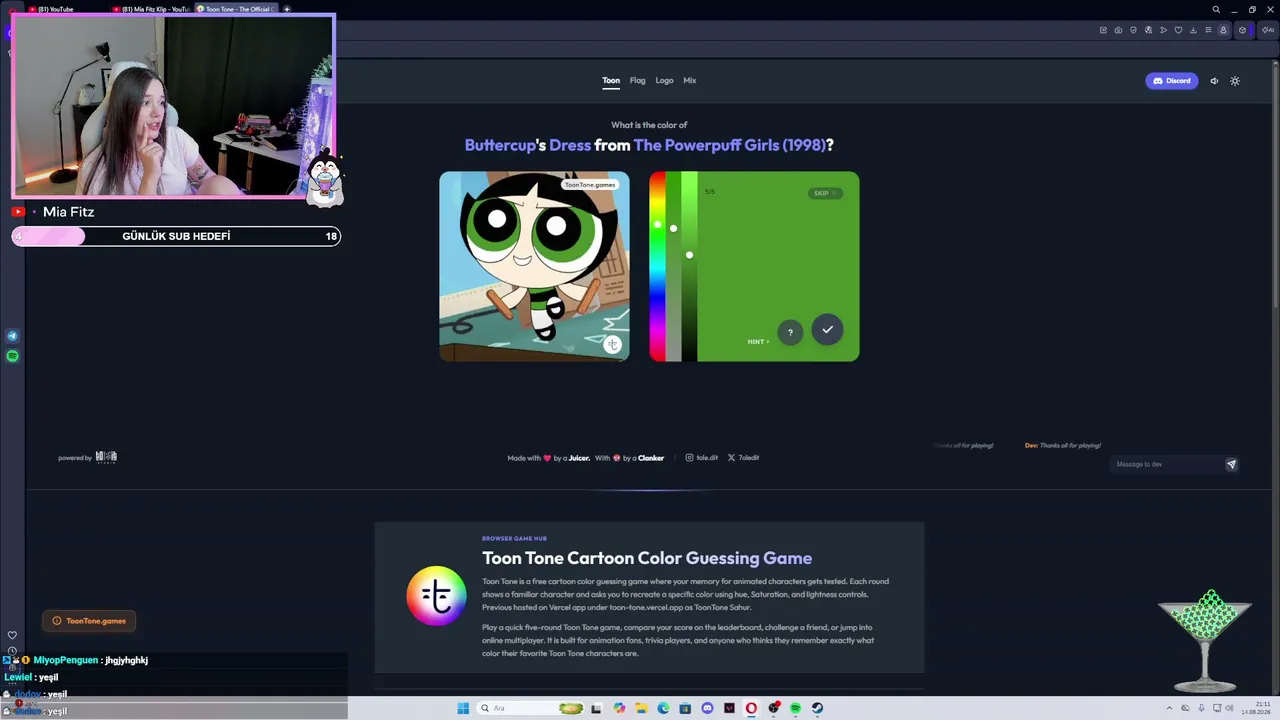This screenshot has width=1280, height=720.
Task: Expand the hidden system tray icons
Action: point(1167,708)
